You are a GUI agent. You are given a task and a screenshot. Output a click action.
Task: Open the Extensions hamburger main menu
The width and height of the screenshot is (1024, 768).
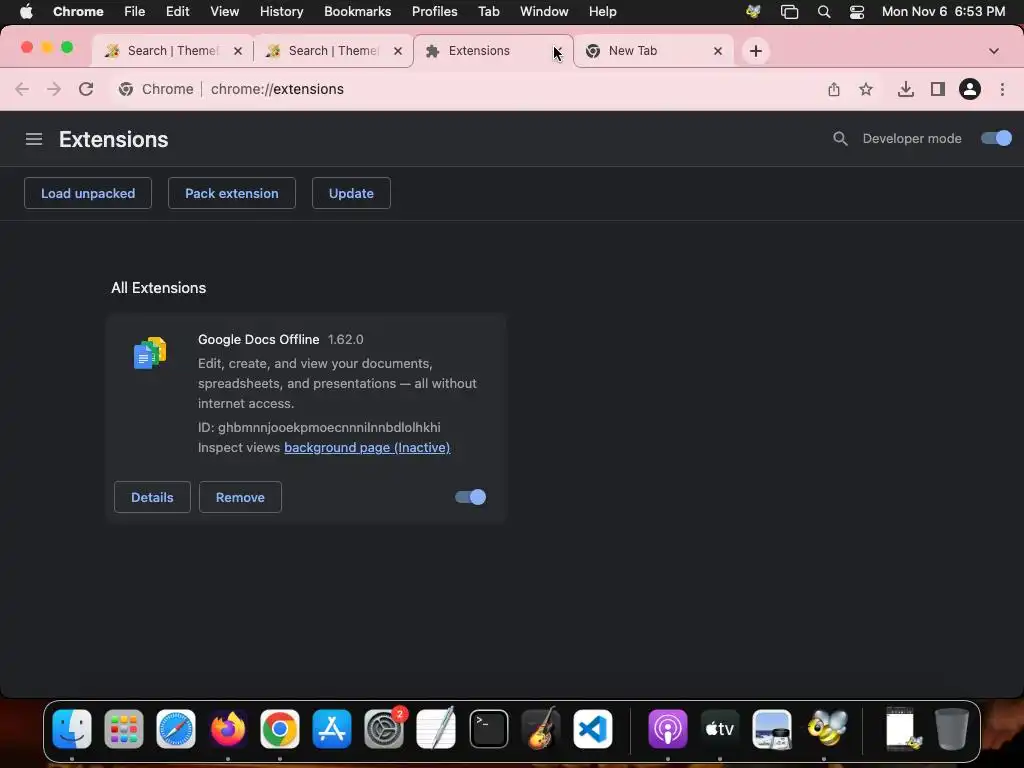point(34,139)
